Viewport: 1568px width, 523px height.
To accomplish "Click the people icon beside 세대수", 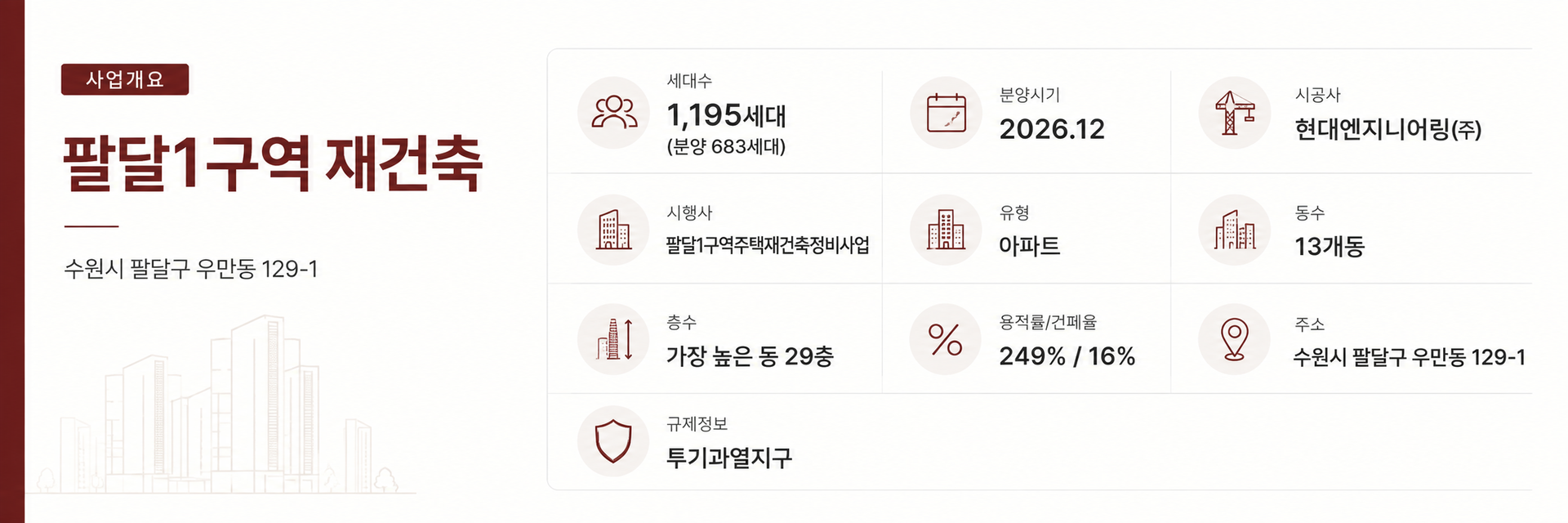I will pyautogui.click(x=613, y=113).
